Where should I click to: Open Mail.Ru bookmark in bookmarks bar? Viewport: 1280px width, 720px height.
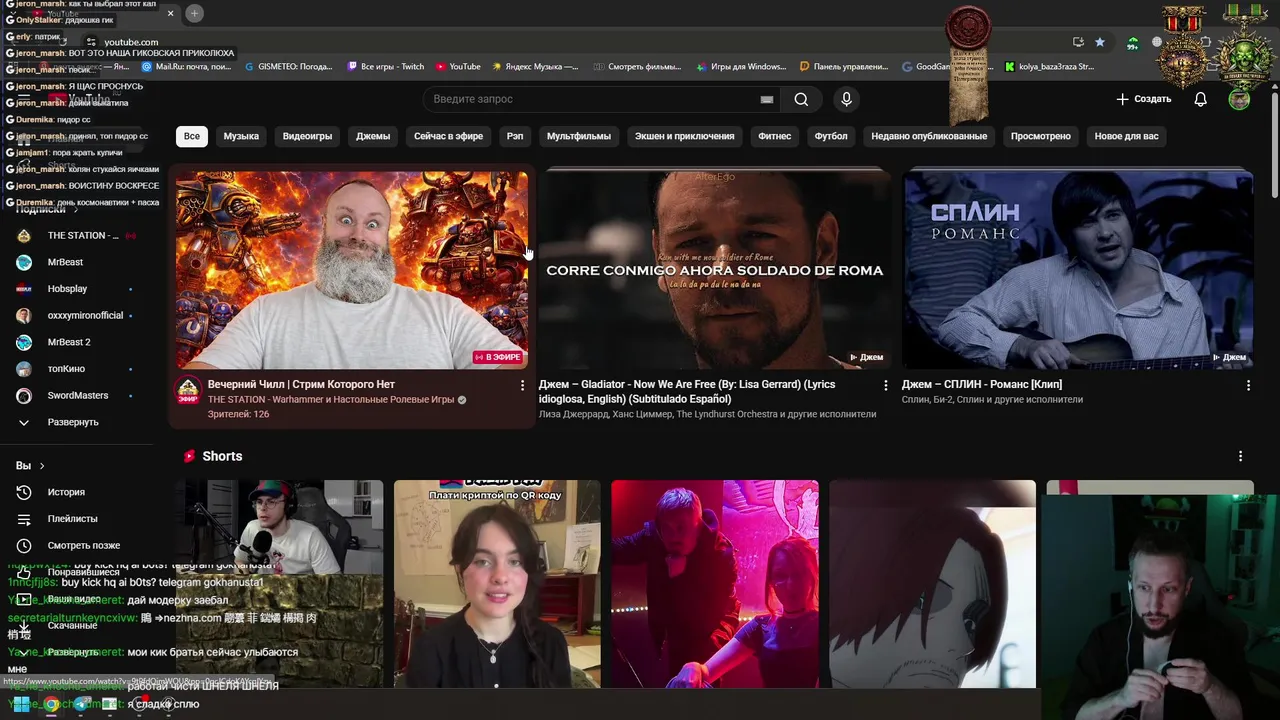[x=187, y=67]
